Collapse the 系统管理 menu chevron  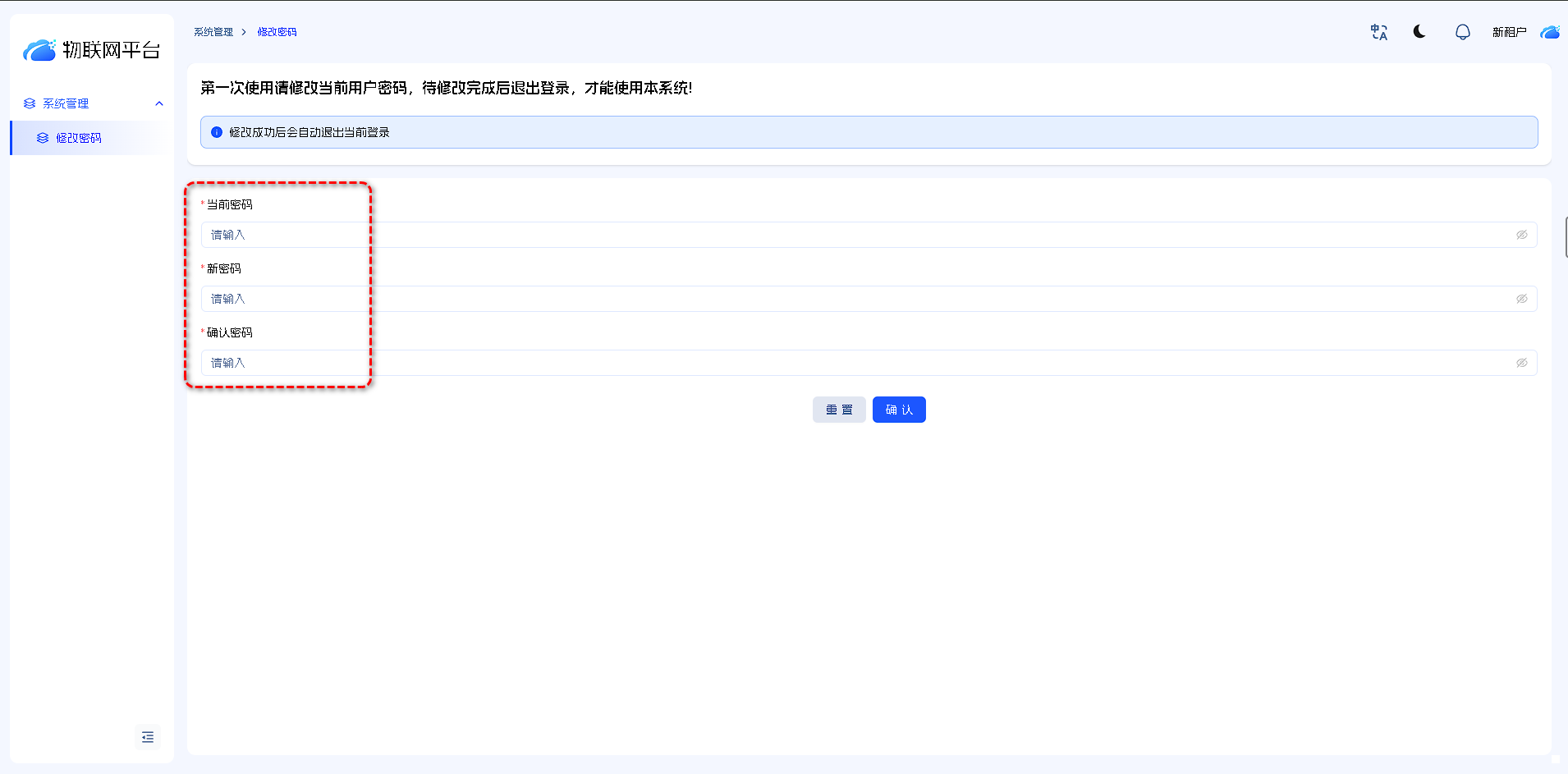(159, 103)
